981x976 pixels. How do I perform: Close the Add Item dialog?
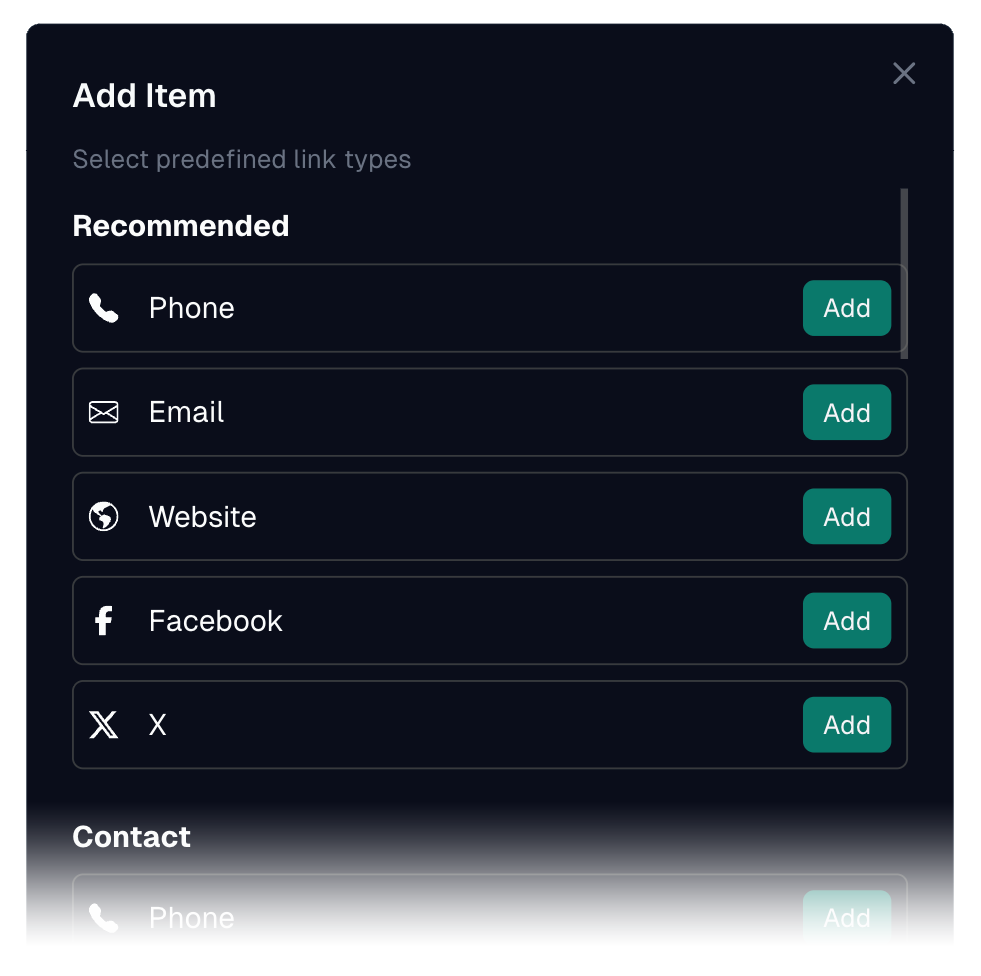point(904,73)
